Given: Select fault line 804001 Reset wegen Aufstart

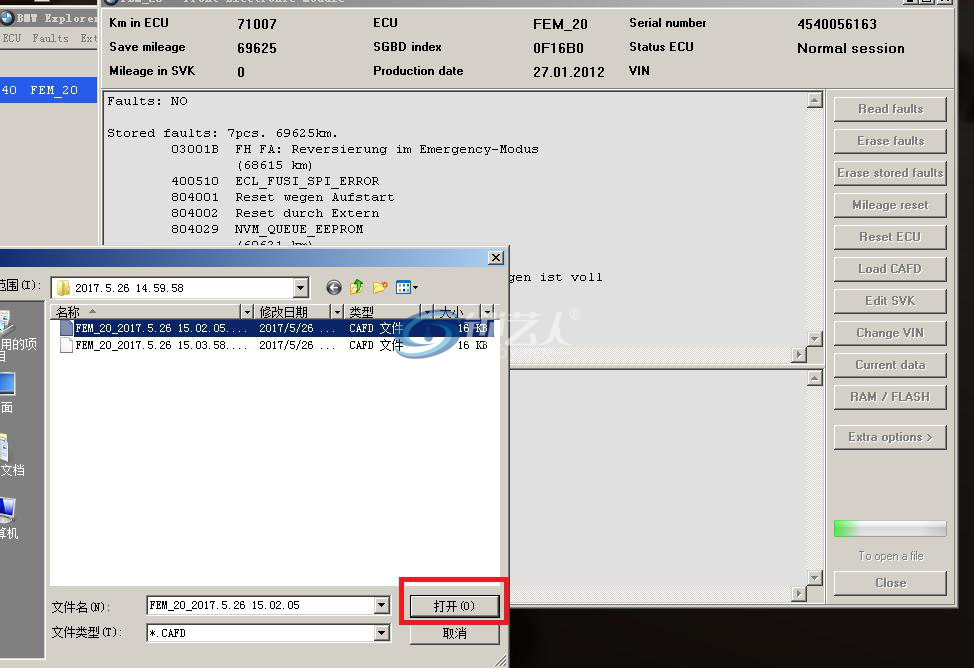Looking at the screenshot, I should click(x=283, y=198).
